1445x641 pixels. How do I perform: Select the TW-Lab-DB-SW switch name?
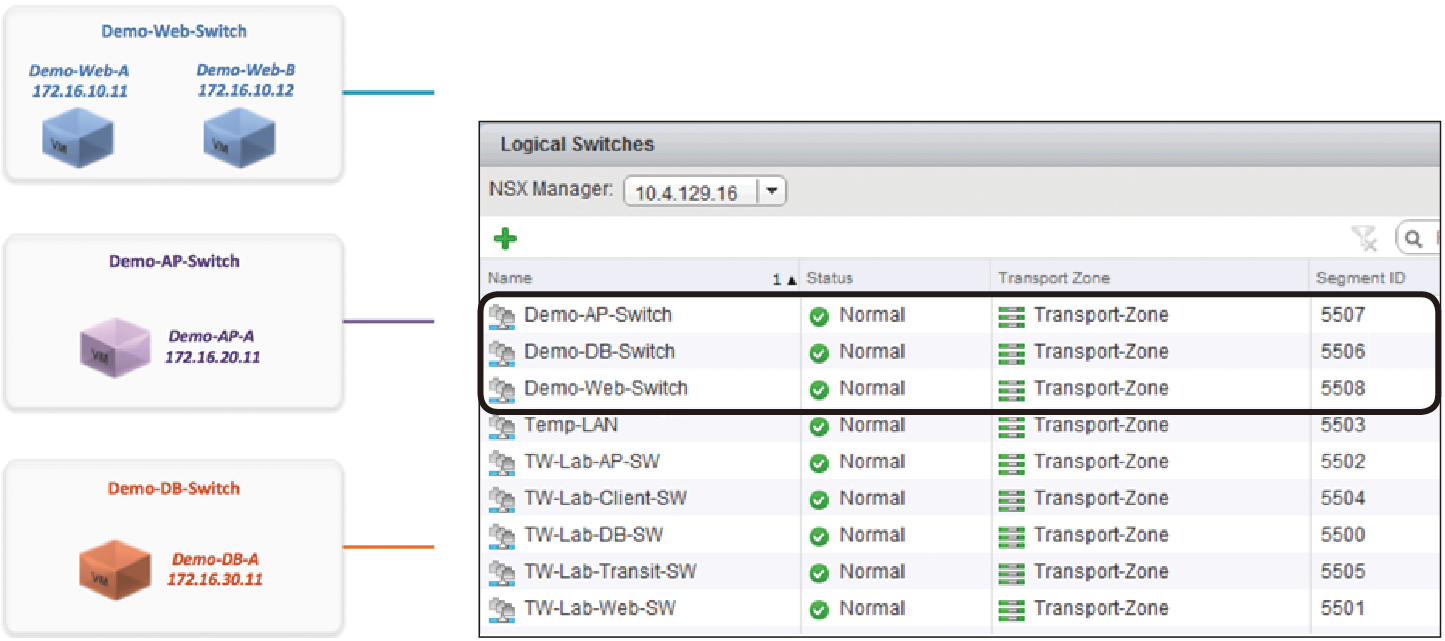pos(593,535)
